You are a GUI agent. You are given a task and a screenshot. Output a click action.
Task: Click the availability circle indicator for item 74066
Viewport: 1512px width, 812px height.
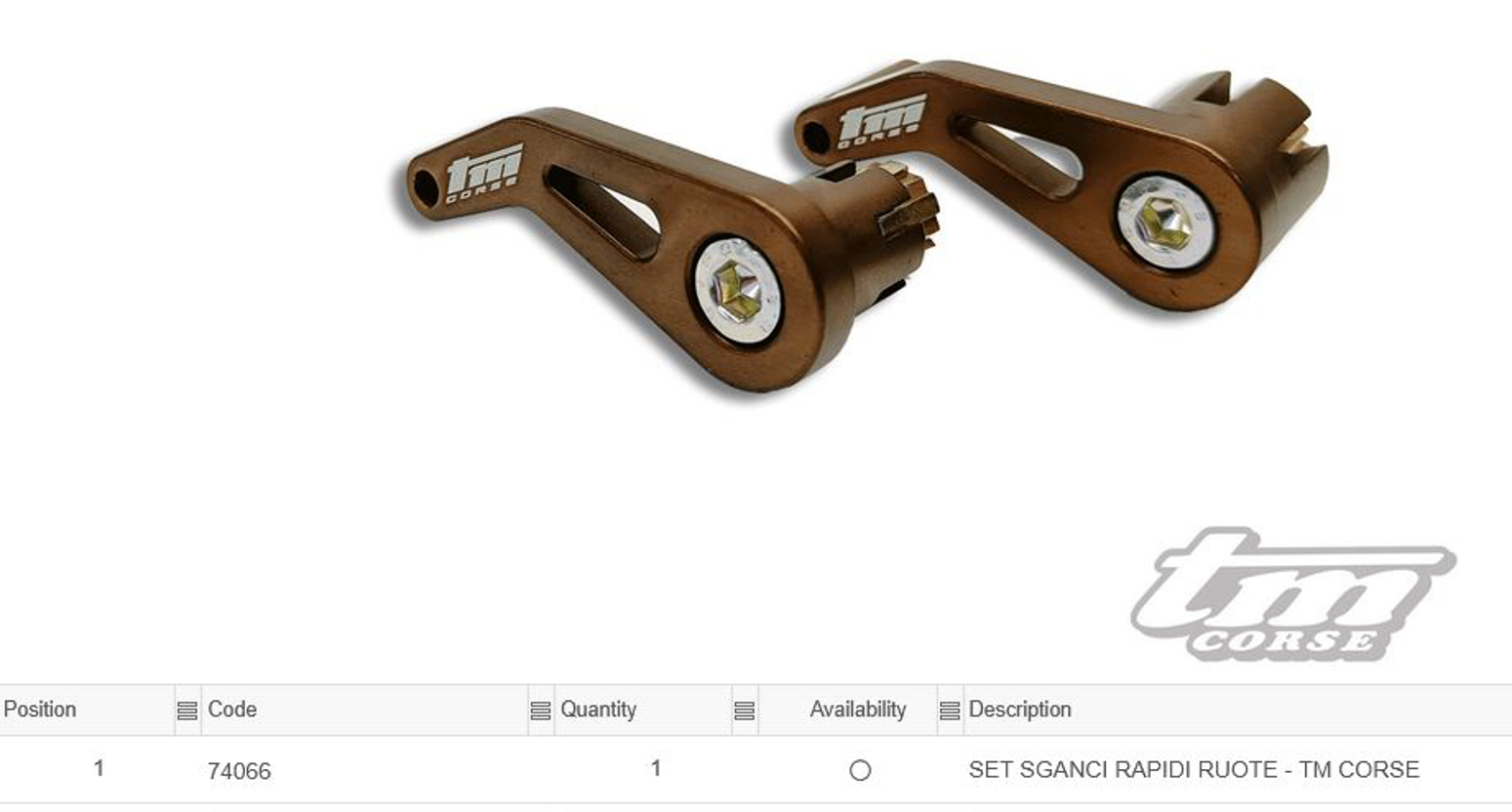pos(860,770)
